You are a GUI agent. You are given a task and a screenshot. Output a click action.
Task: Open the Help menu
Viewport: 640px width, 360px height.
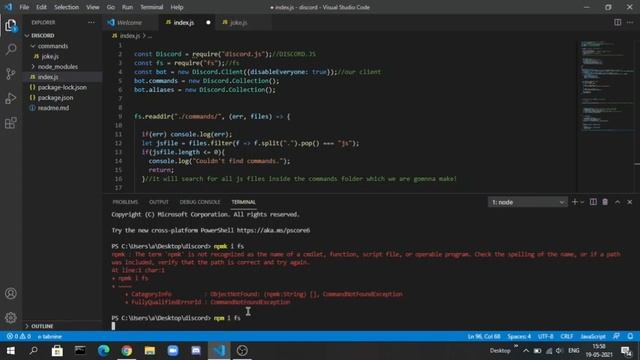[177, 7]
